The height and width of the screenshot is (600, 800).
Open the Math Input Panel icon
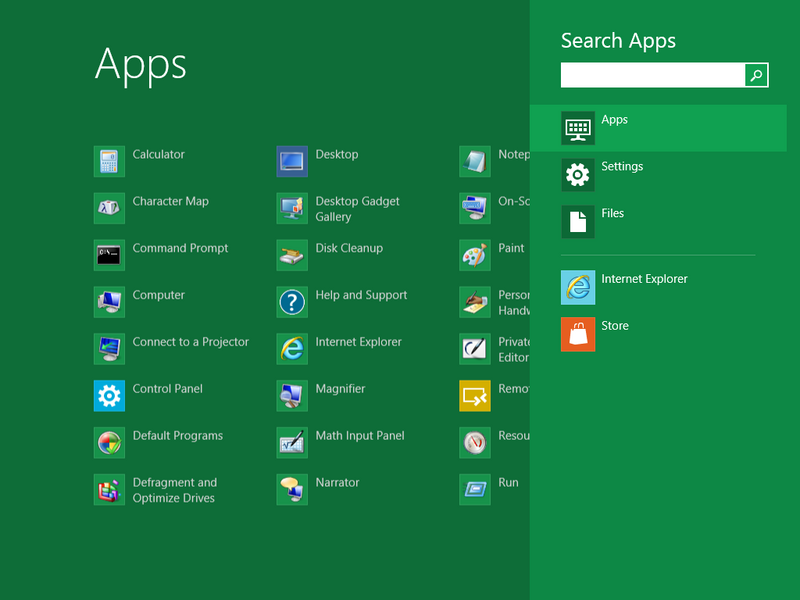pyautogui.click(x=292, y=442)
